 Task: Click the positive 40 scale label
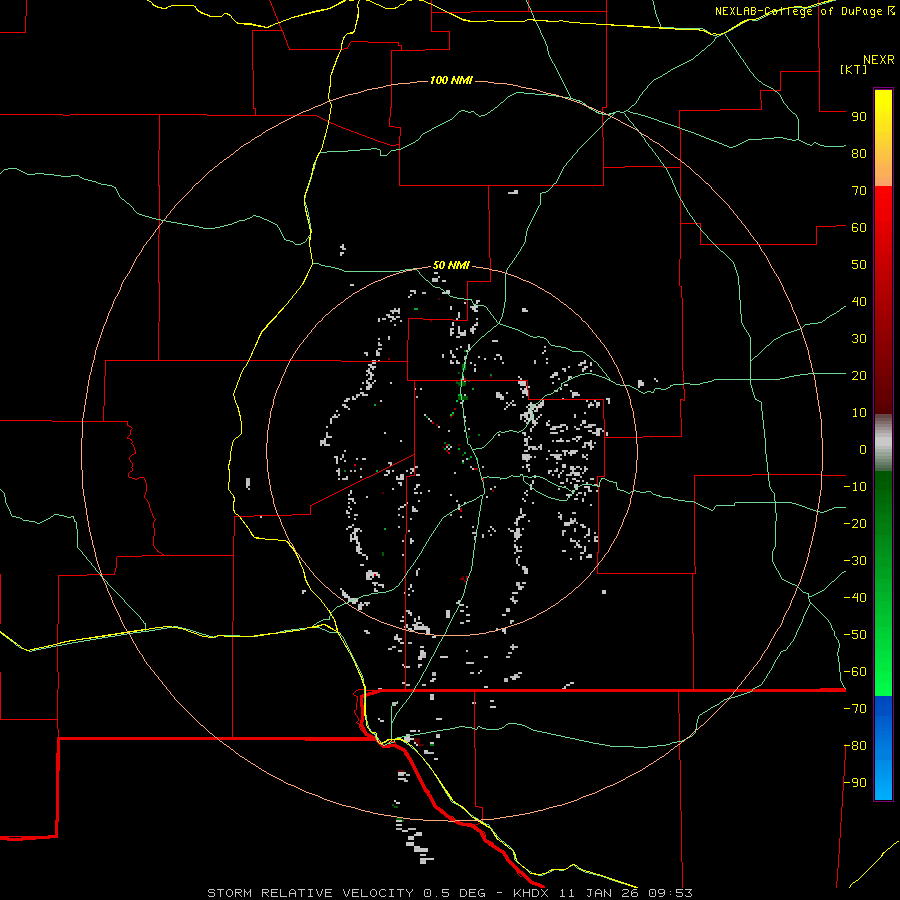(x=859, y=301)
